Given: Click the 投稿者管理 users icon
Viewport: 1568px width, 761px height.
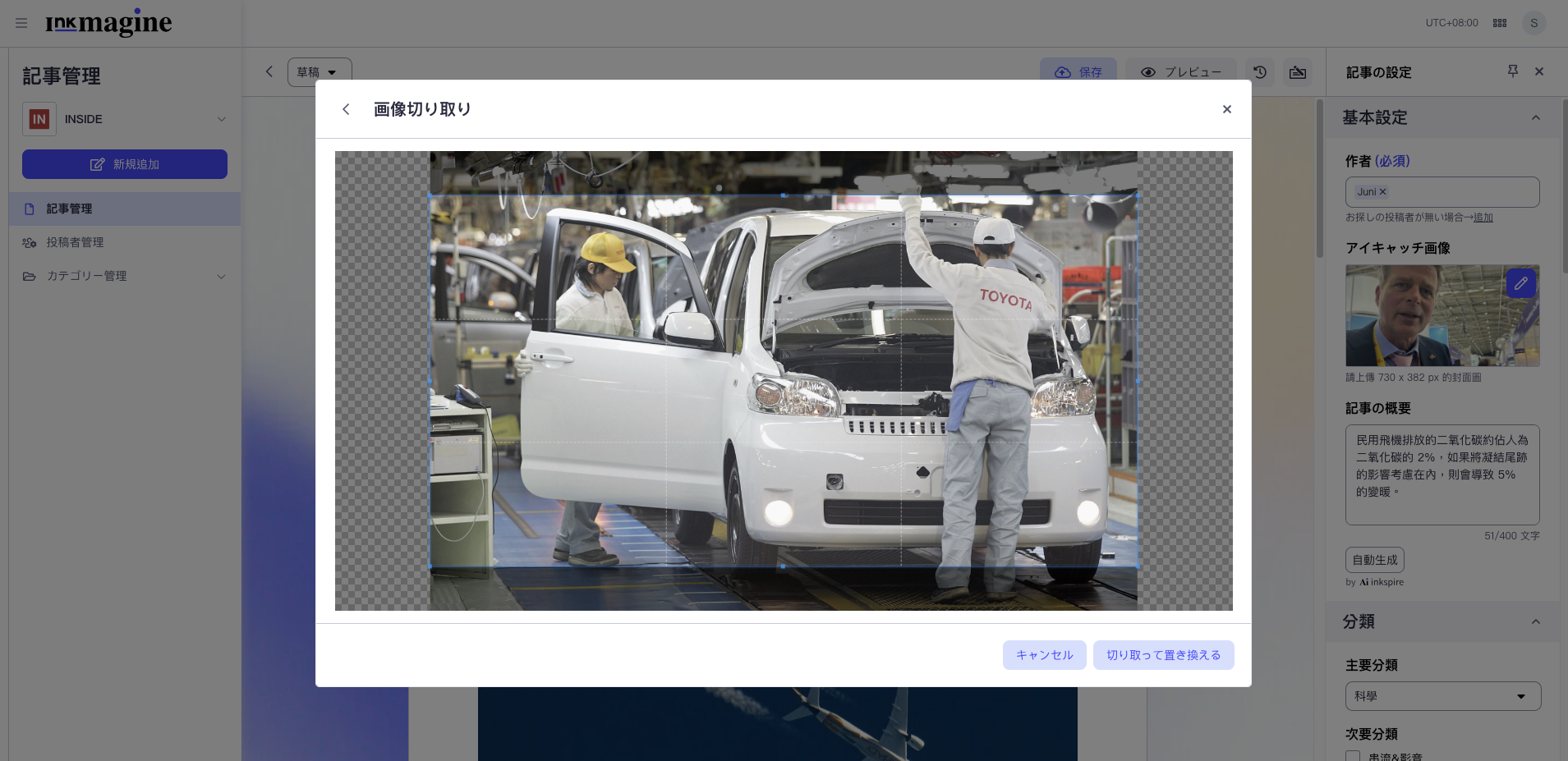Looking at the screenshot, I should tap(30, 243).
